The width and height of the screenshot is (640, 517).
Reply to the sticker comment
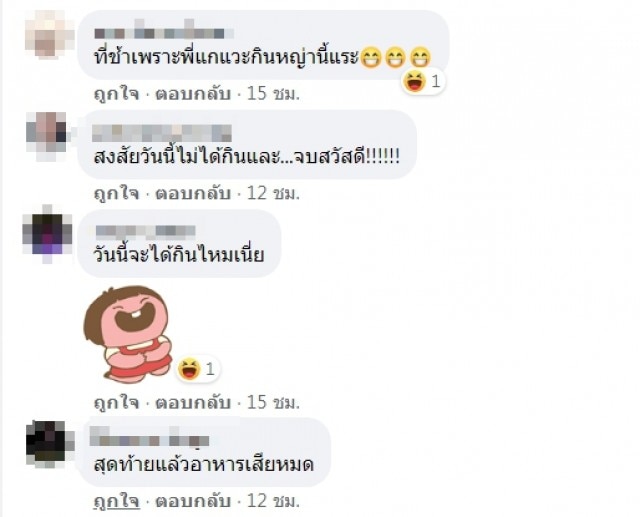coord(193,403)
